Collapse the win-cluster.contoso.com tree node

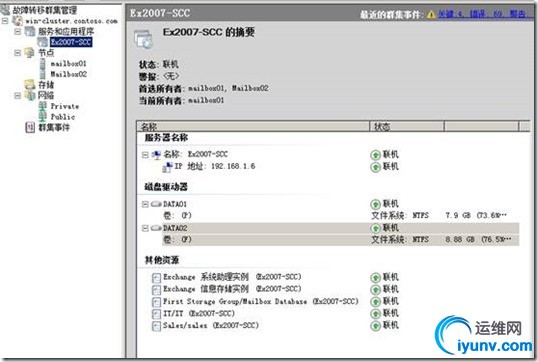5,21
